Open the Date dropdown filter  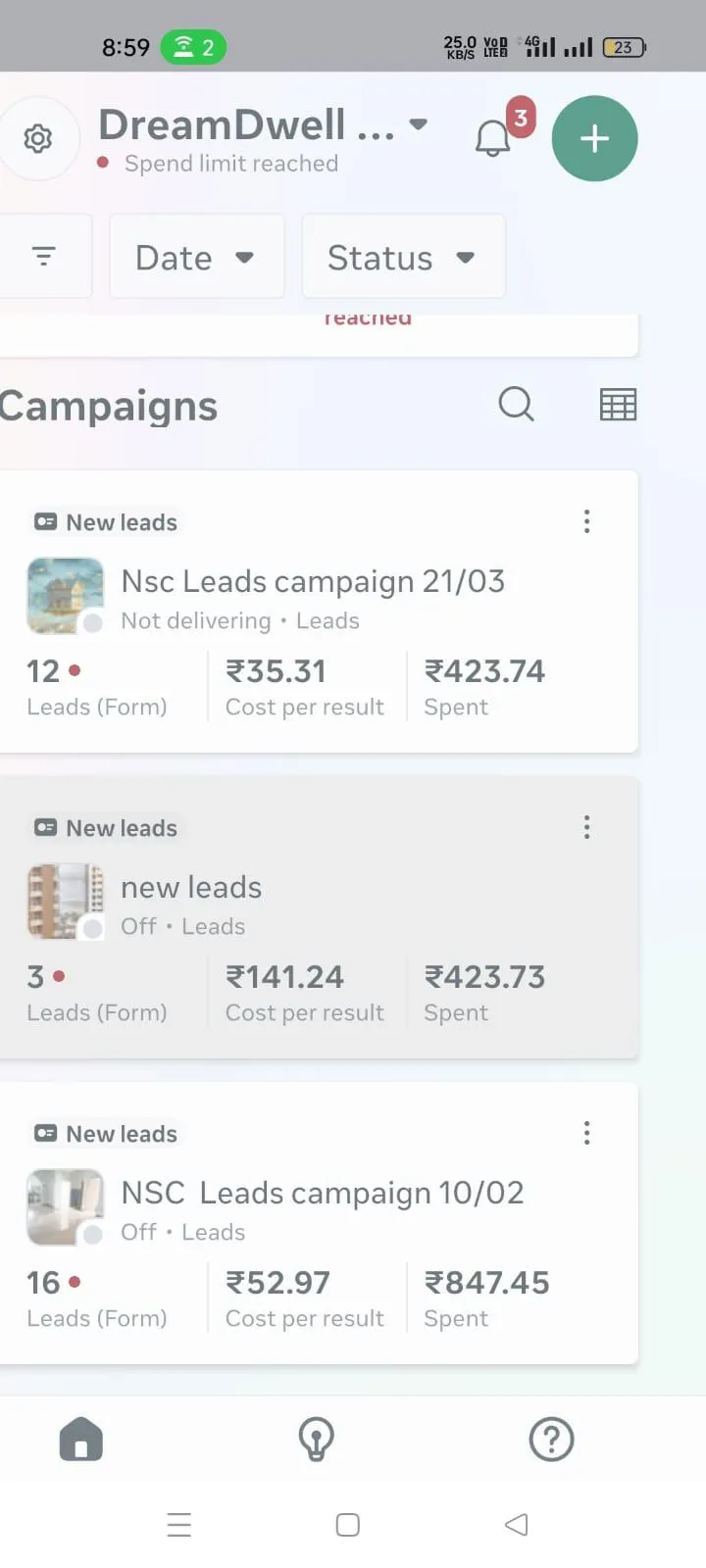(196, 257)
